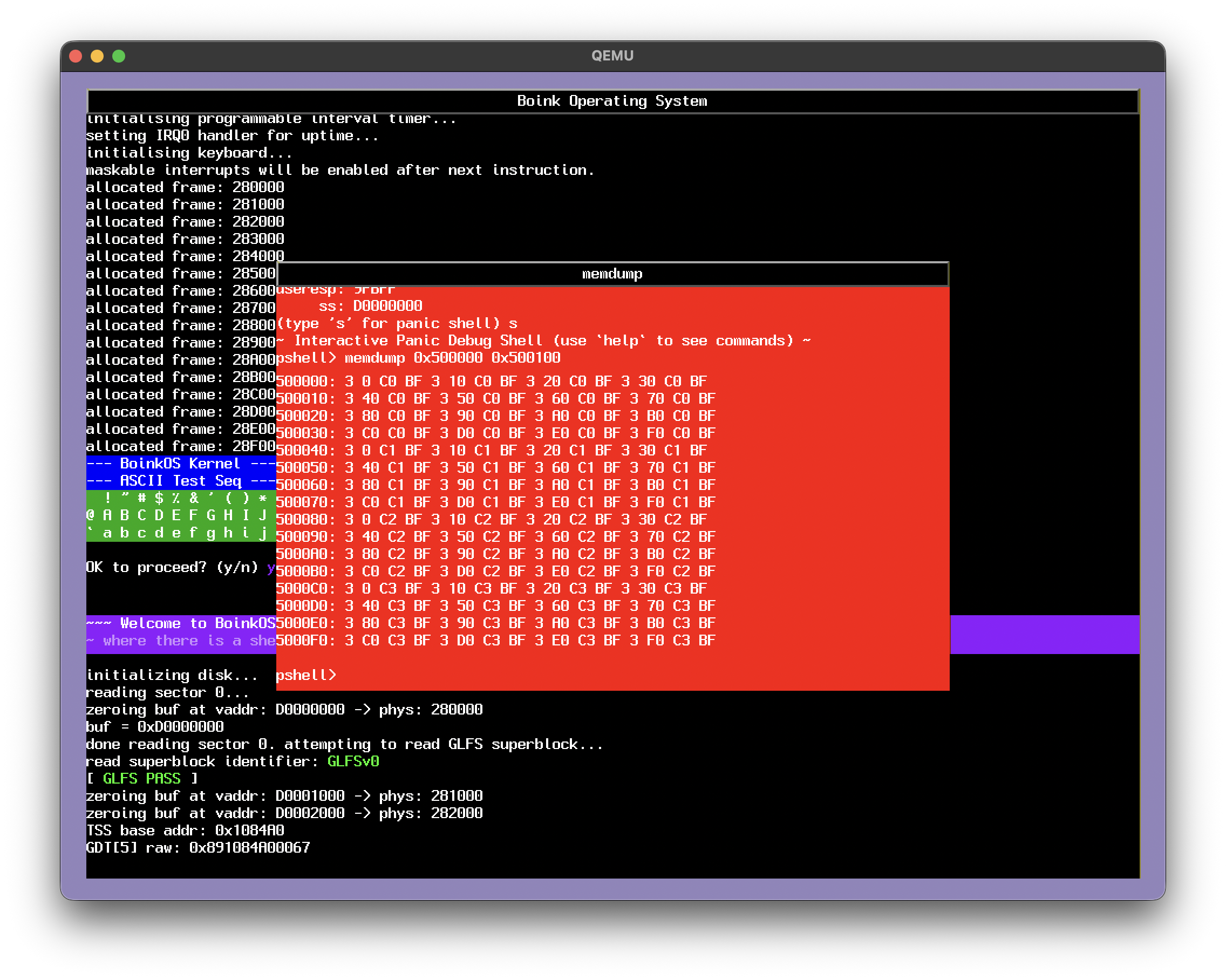Click memory dump row '500020:'
Screen dimensions: 1226x980
(496, 416)
